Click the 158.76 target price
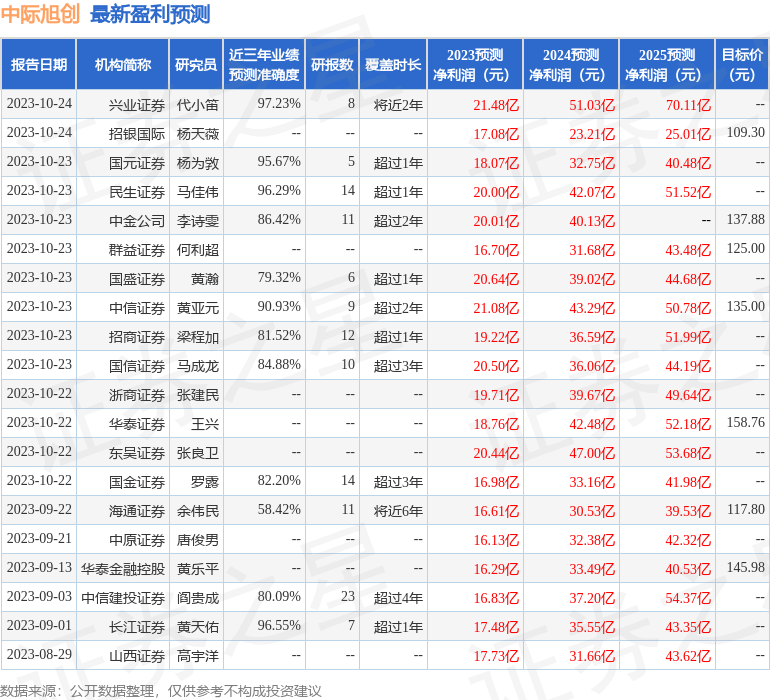 tap(745, 422)
